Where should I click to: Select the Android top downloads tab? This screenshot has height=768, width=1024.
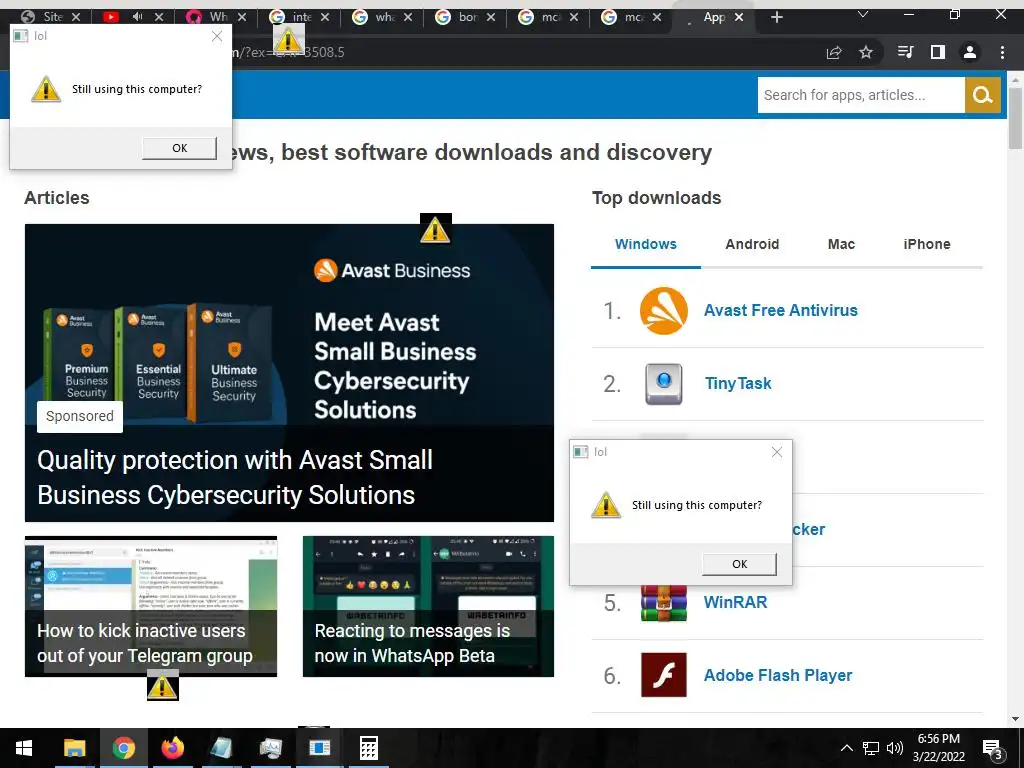(x=752, y=244)
